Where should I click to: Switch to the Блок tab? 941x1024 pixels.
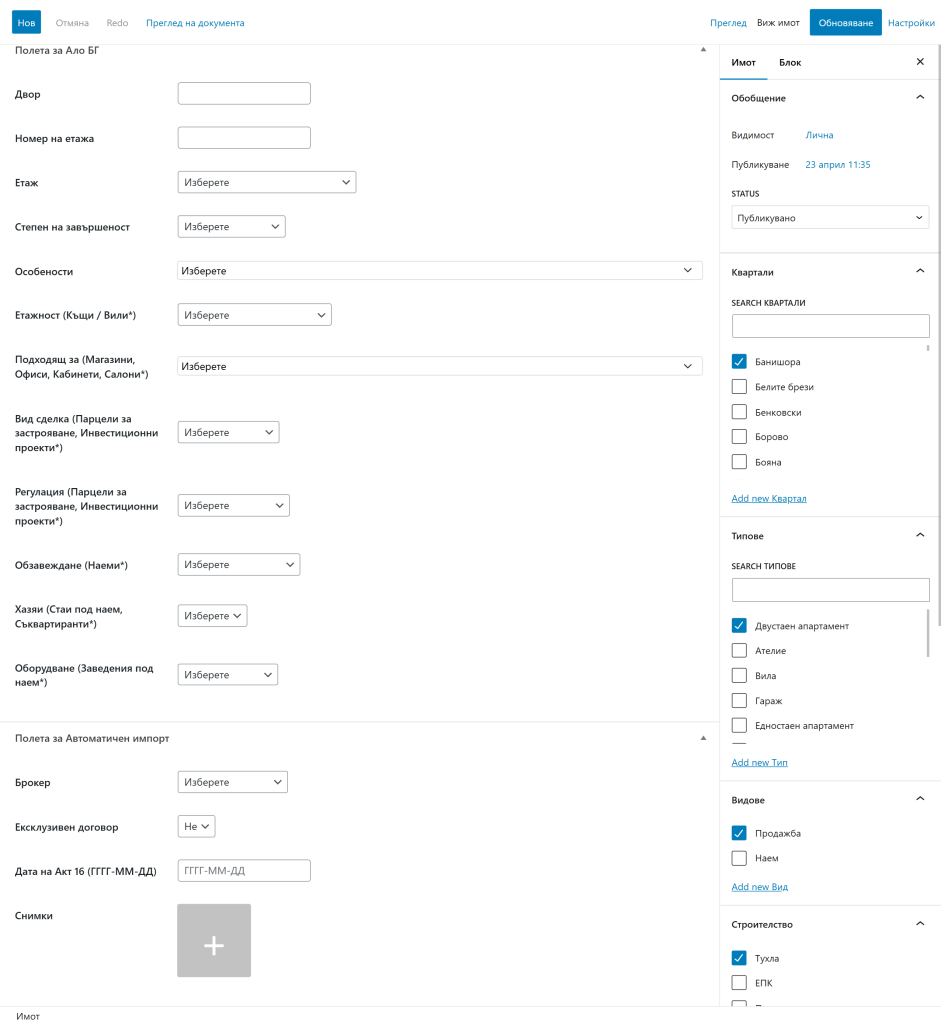tap(790, 63)
